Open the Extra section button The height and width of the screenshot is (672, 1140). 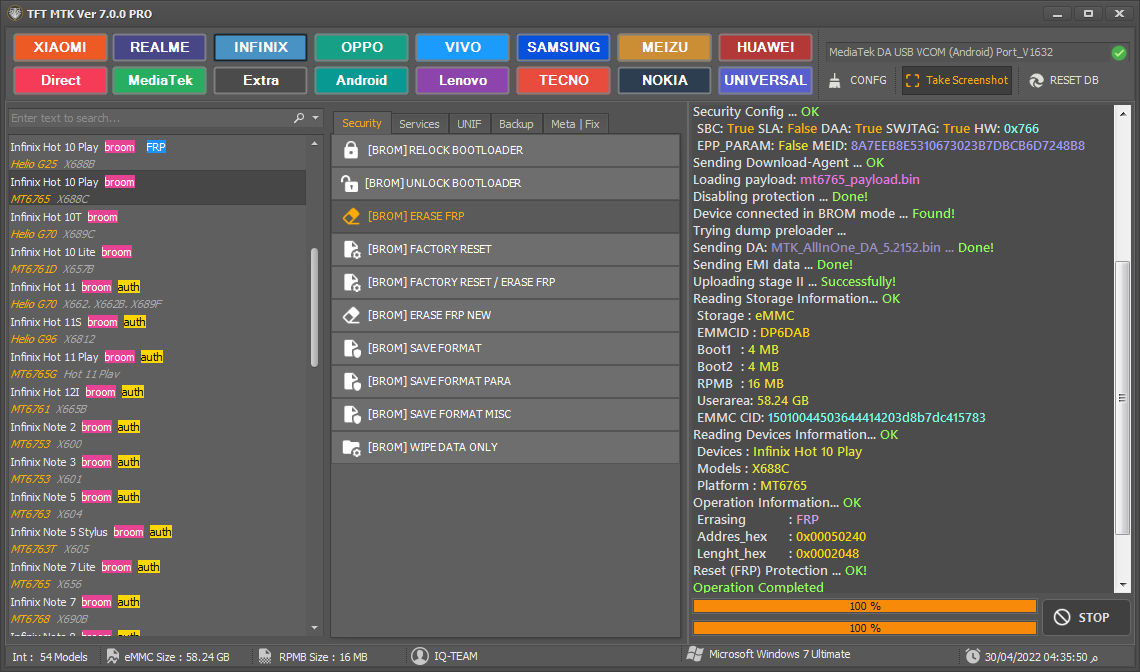(261, 81)
